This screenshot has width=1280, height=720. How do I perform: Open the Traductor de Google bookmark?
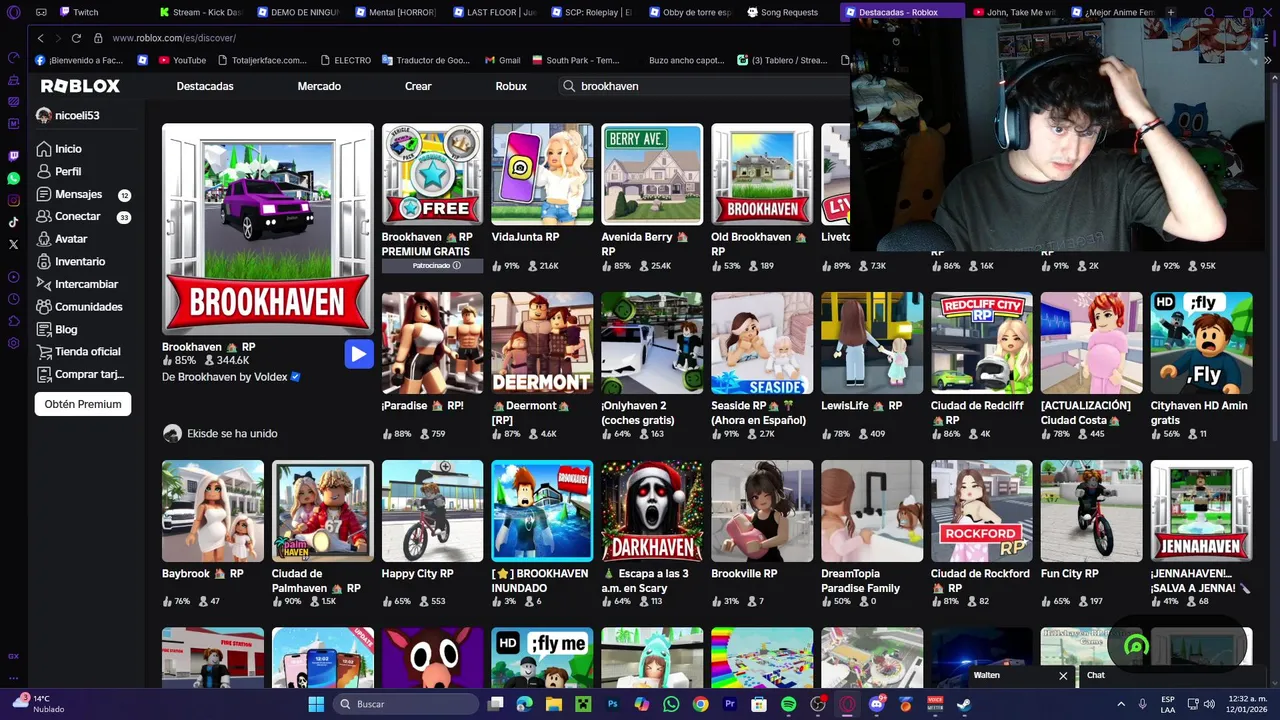426,60
